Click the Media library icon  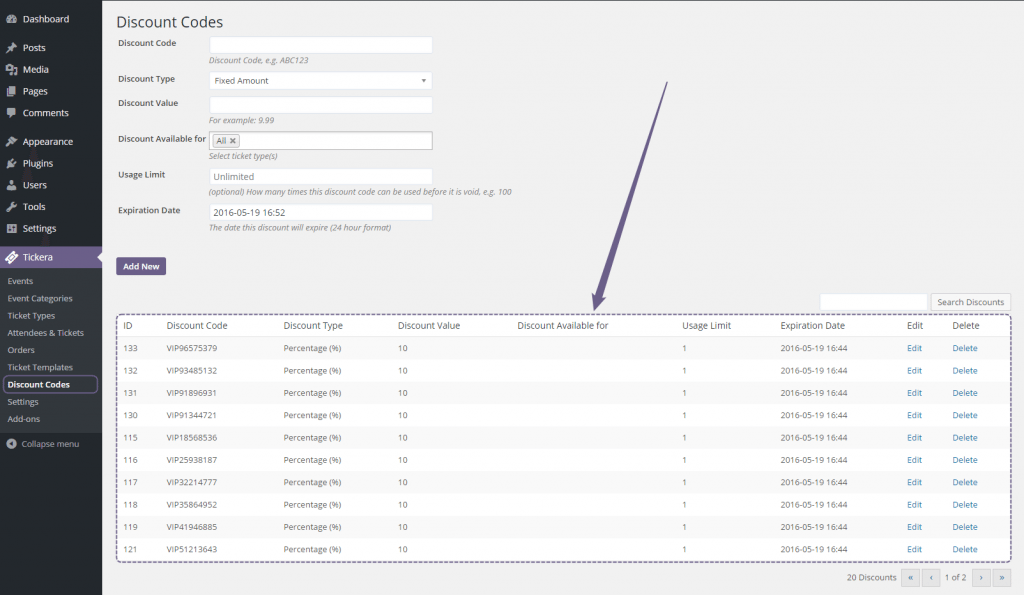pos(11,69)
